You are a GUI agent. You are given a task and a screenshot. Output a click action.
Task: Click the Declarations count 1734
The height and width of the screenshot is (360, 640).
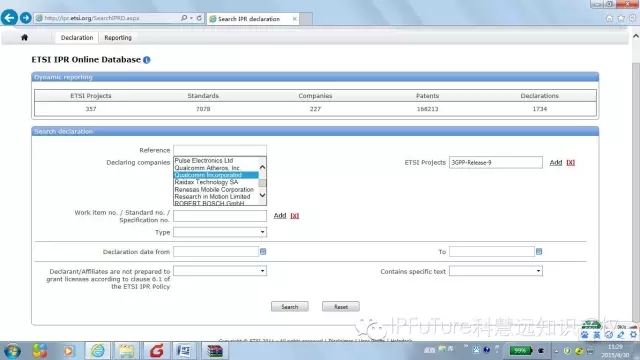539,109
